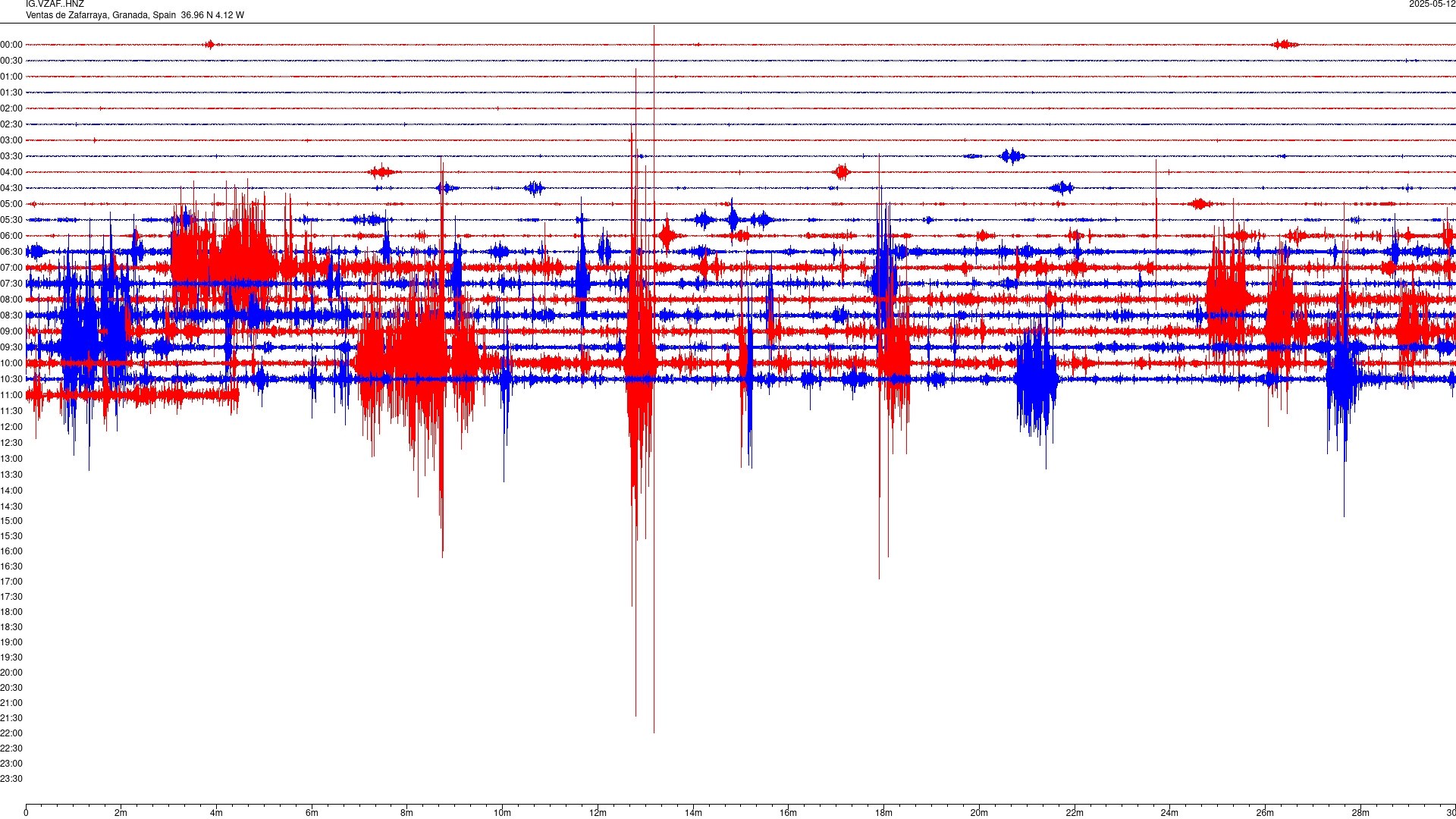Select the 03:30 time row label

click(11, 156)
